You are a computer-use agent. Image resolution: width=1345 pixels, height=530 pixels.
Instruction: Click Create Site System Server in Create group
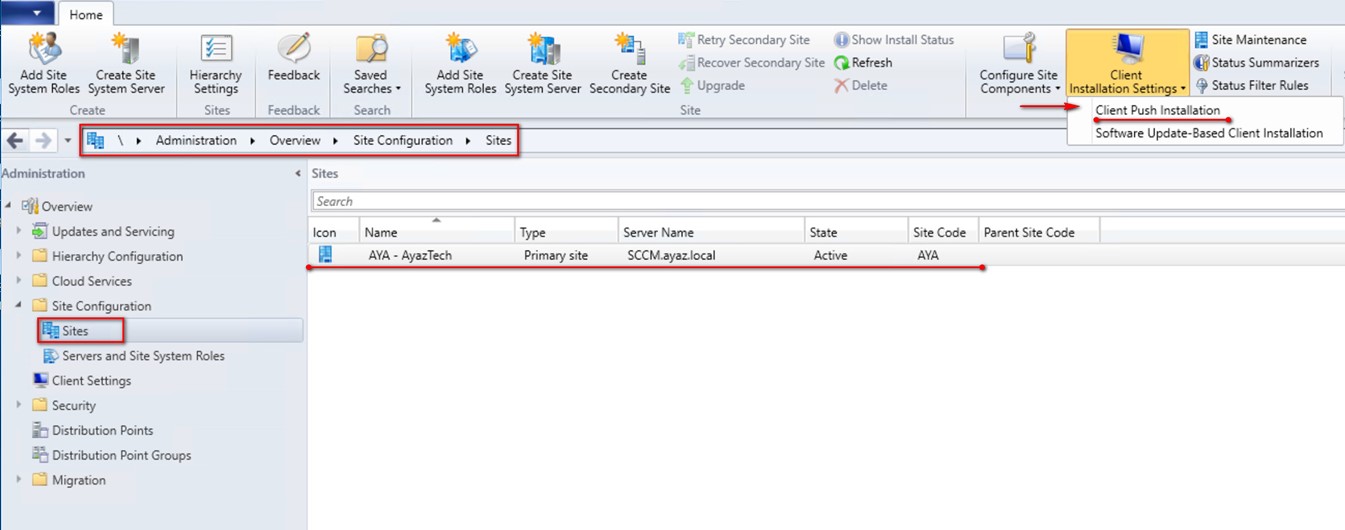[x=127, y=64]
